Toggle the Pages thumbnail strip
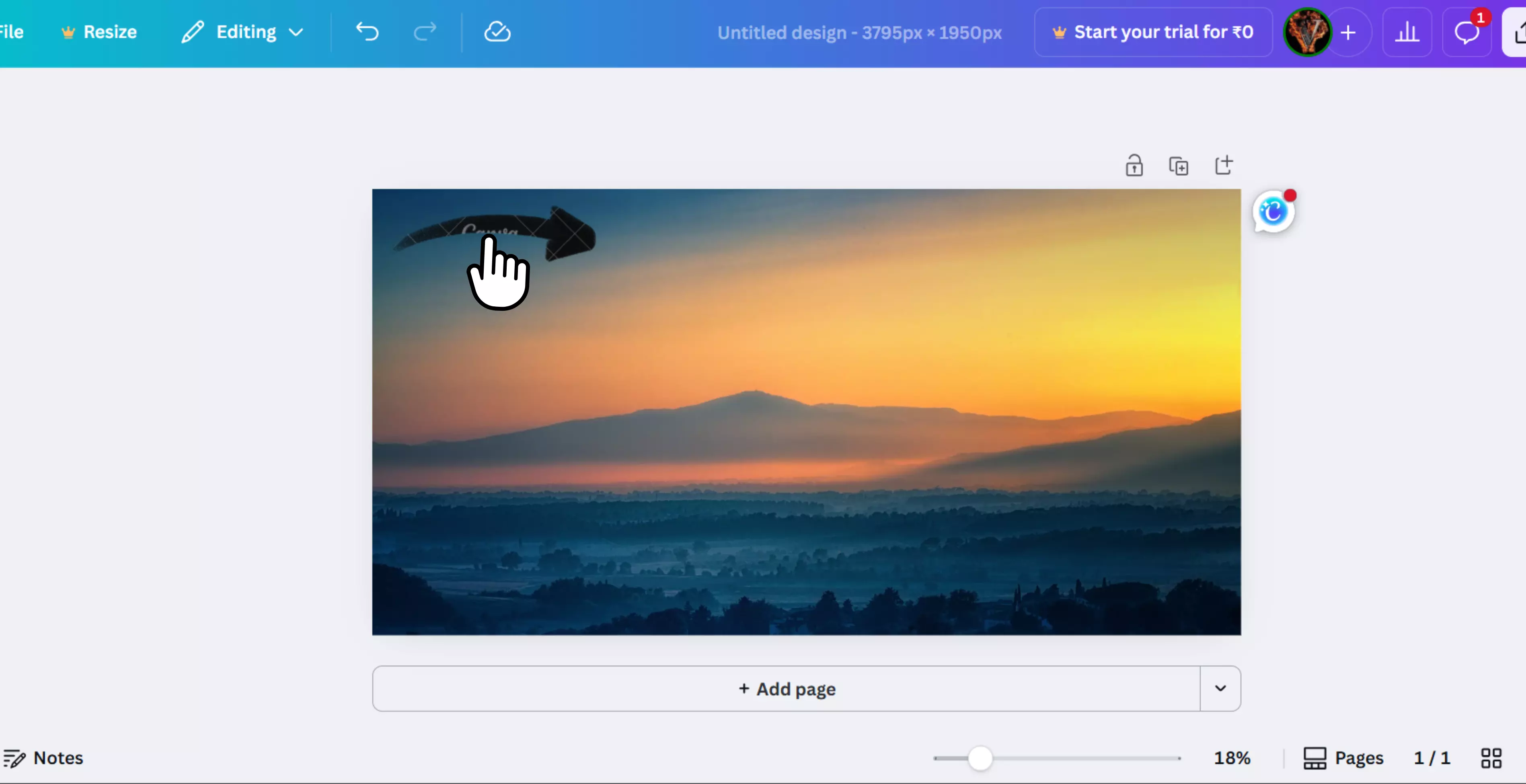 coord(1343,758)
